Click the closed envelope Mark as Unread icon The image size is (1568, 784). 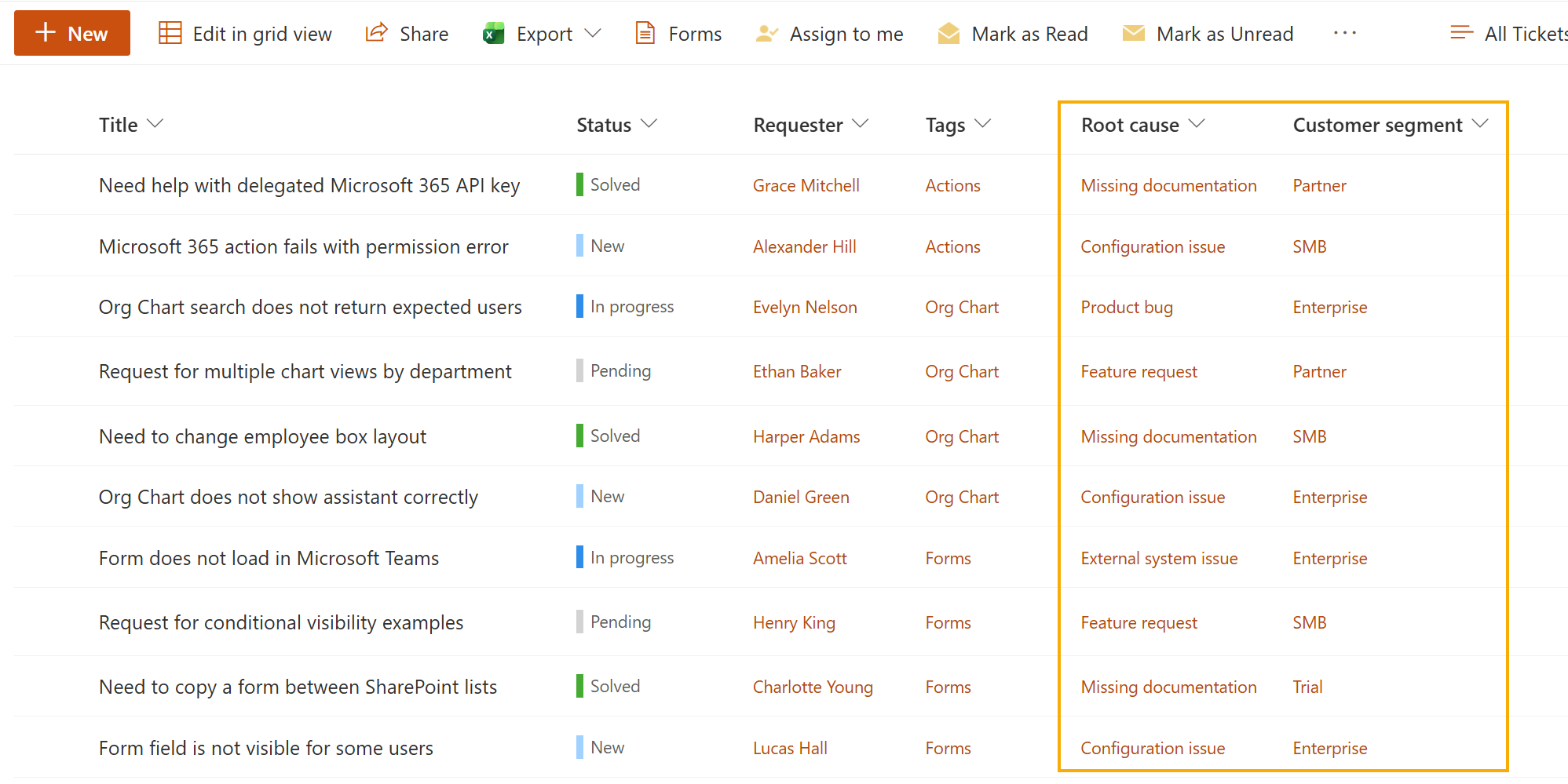[x=1133, y=33]
